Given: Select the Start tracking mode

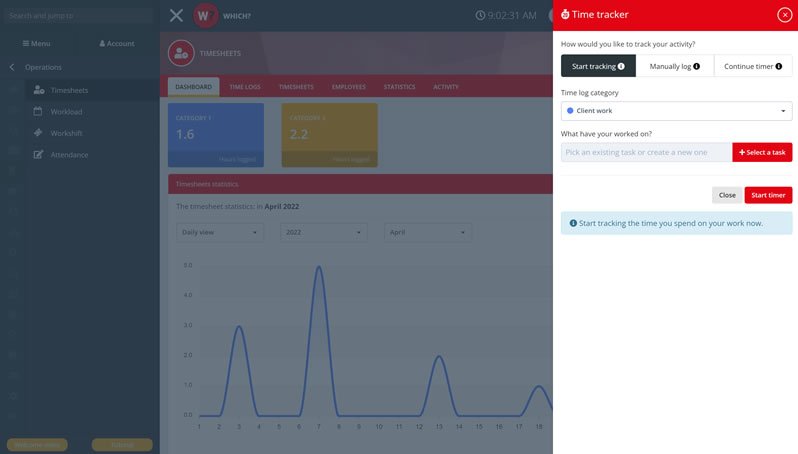Looking at the screenshot, I should 598,66.
